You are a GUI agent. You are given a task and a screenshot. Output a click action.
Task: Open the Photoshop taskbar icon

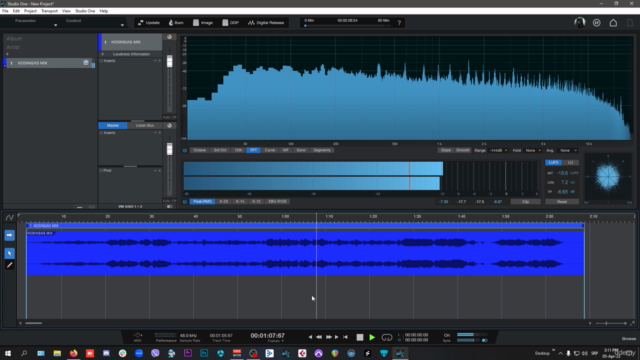[x=204, y=353]
